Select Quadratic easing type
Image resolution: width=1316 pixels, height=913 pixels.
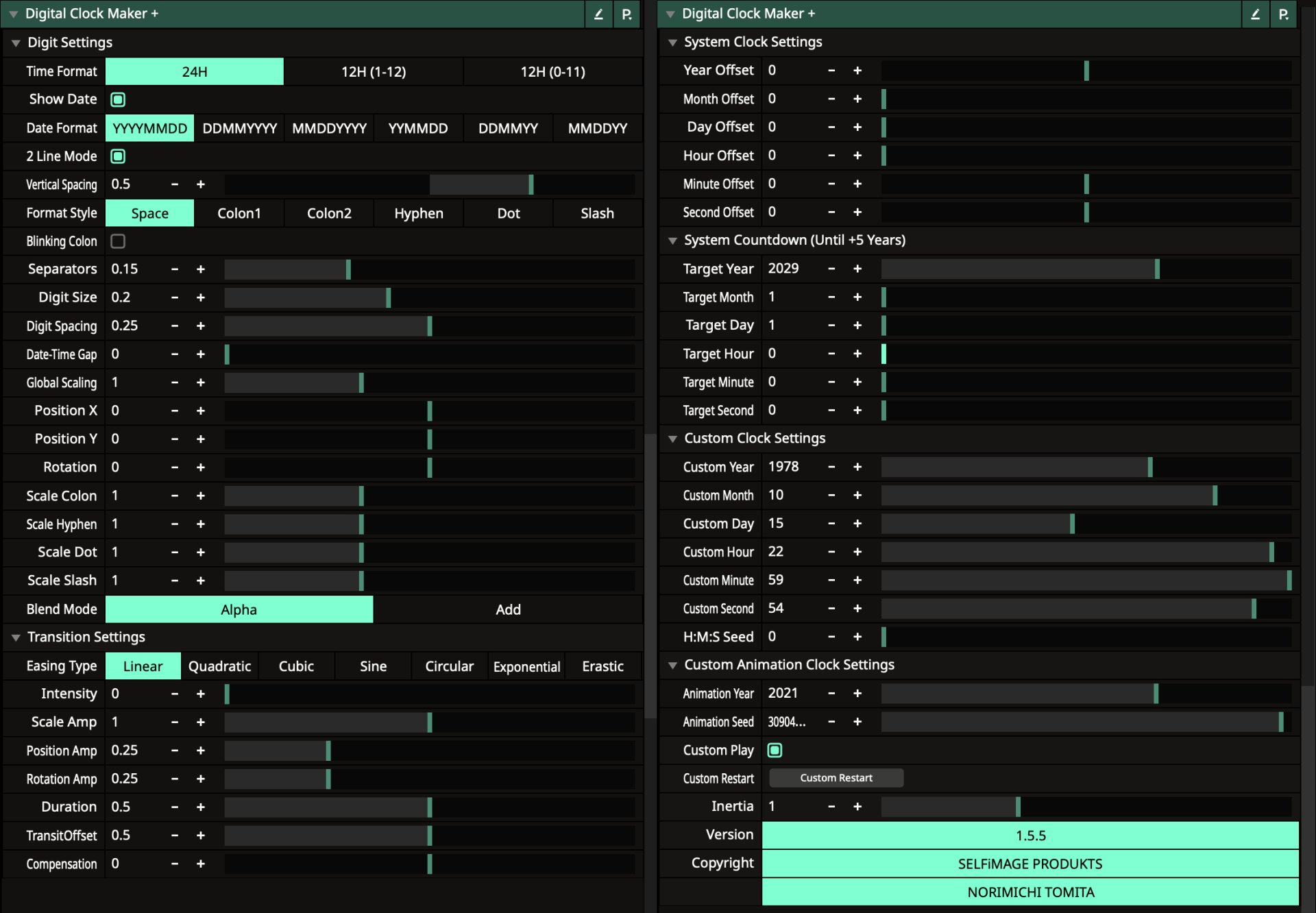[x=219, y=666]
